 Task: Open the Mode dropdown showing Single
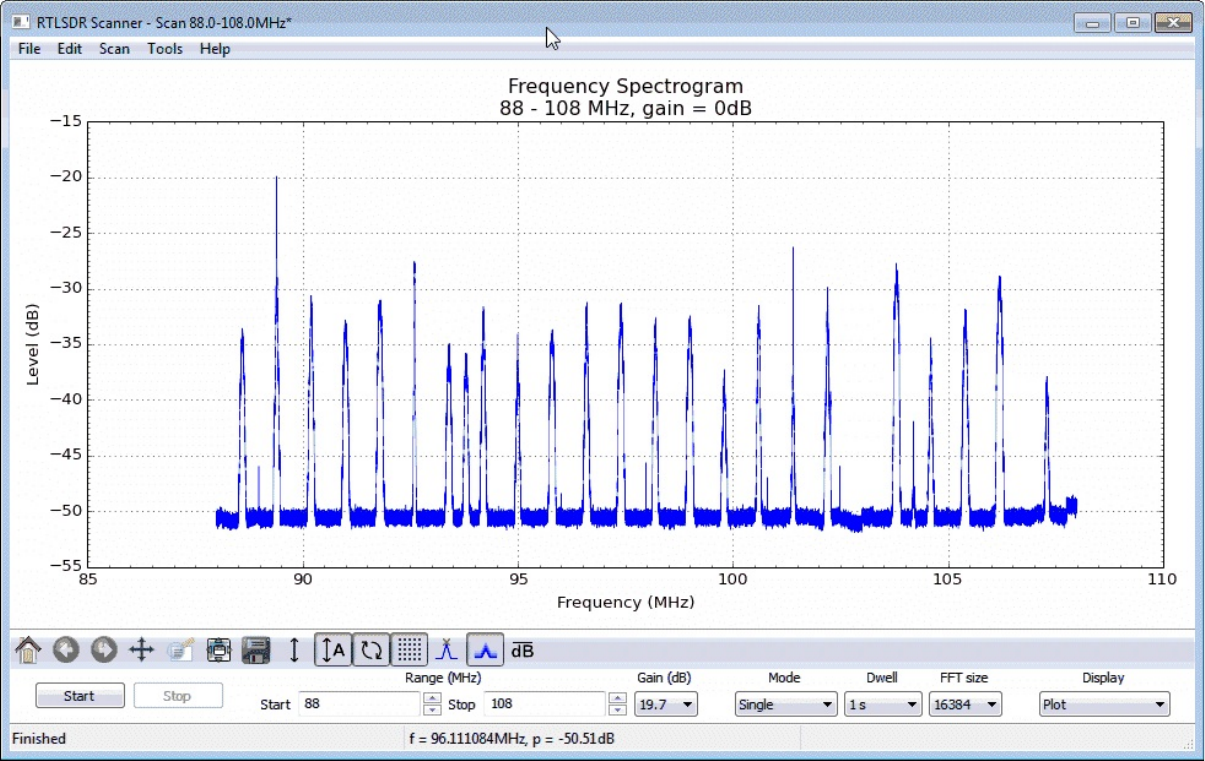point(786,705)
